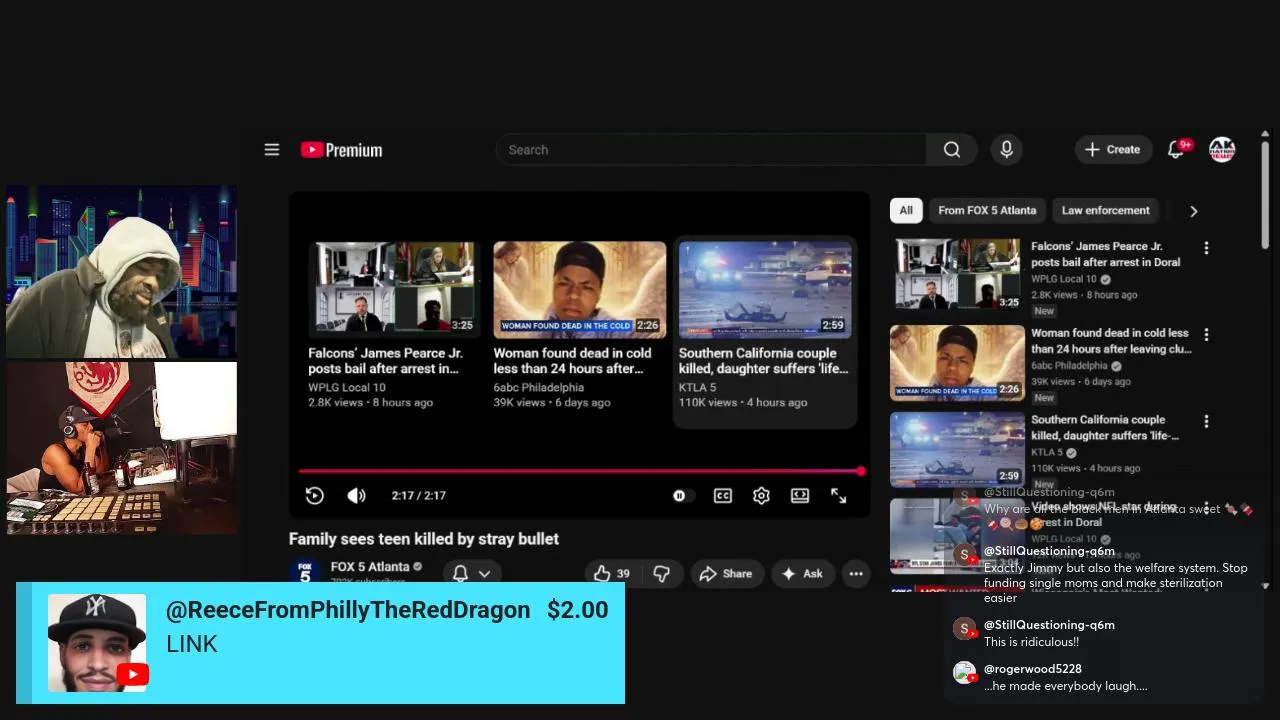Open options for sidebar Woman found dead video
The height and width of the screenshot is (720, 1280).
tap(1206, 335)
